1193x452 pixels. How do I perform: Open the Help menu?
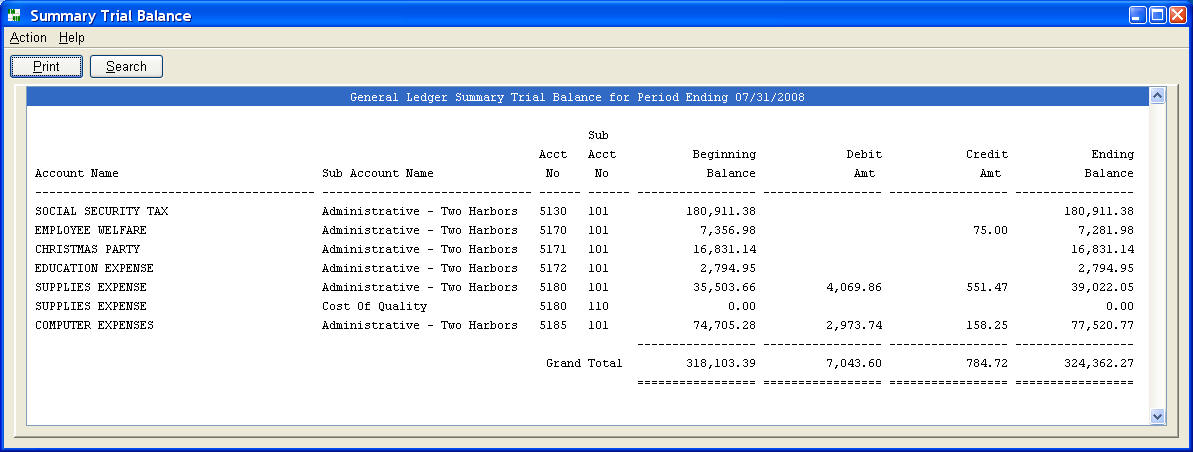coord(72,37)
